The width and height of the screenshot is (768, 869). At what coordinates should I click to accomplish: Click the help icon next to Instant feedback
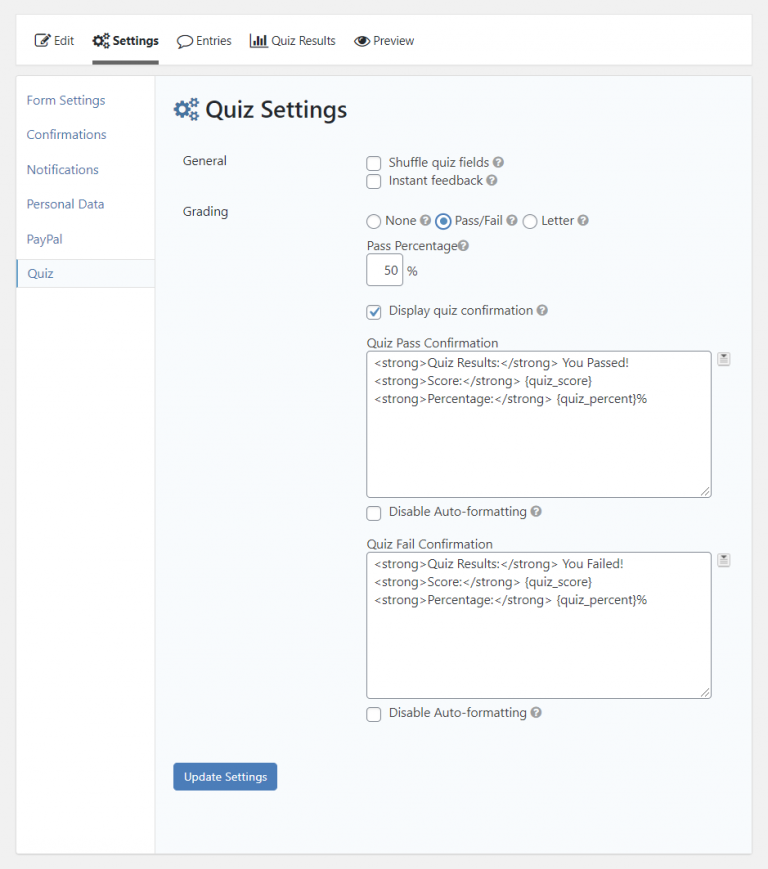493,182
